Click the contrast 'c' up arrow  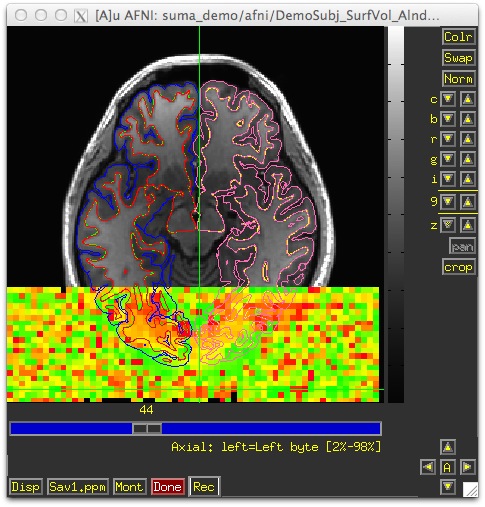pos(467,99)
